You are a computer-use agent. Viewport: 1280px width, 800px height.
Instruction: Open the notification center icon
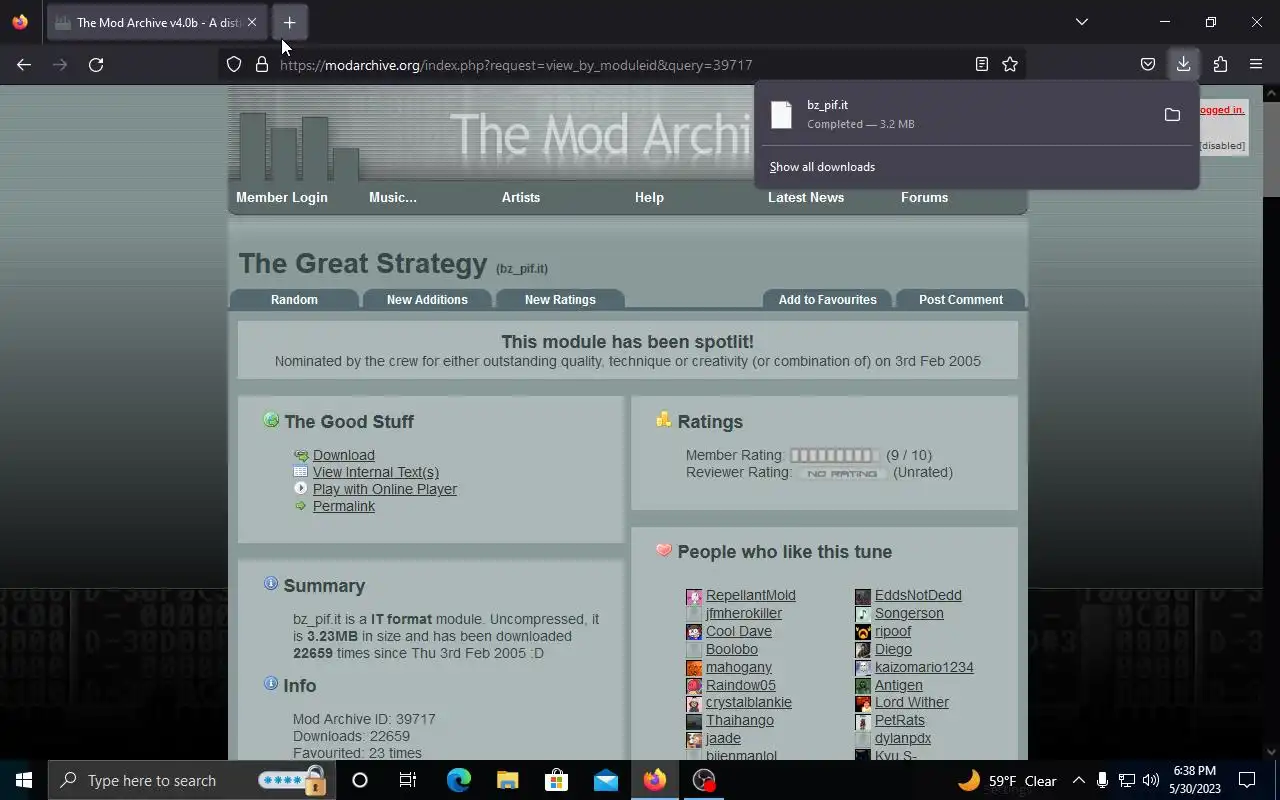coord(1247,780)
